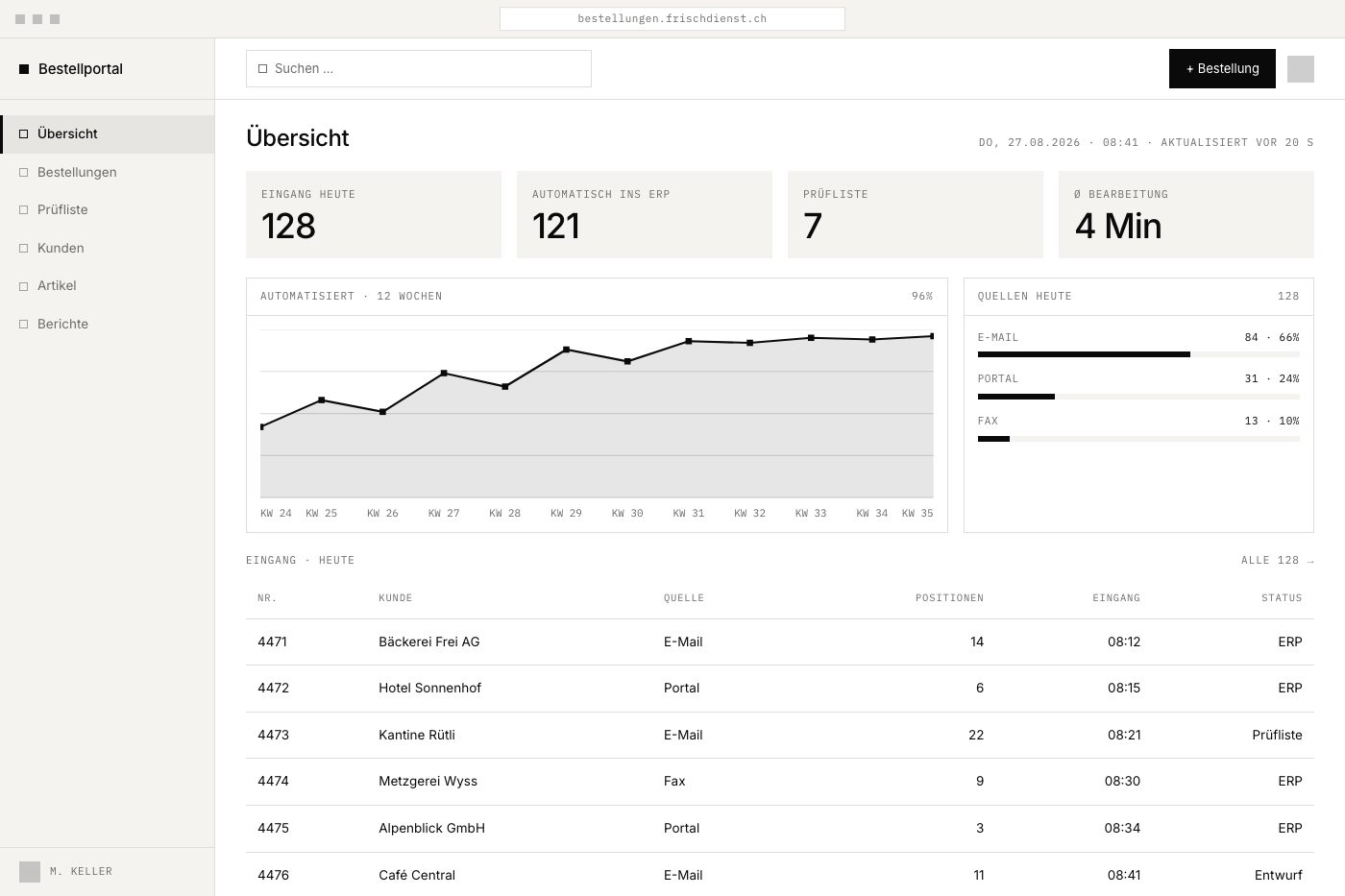Click Alpenblick GmbH customer cell
1345x896 pixels.
431,829
